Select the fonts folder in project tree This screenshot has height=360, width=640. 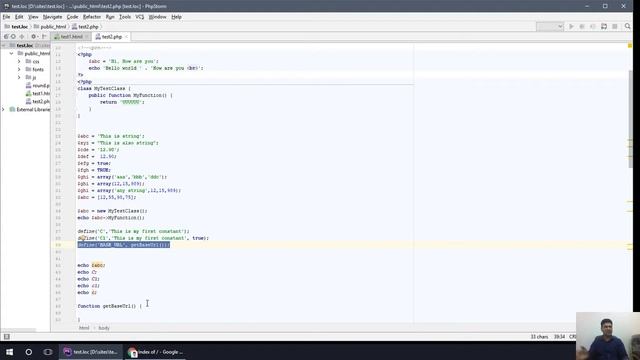coord(34,69)
